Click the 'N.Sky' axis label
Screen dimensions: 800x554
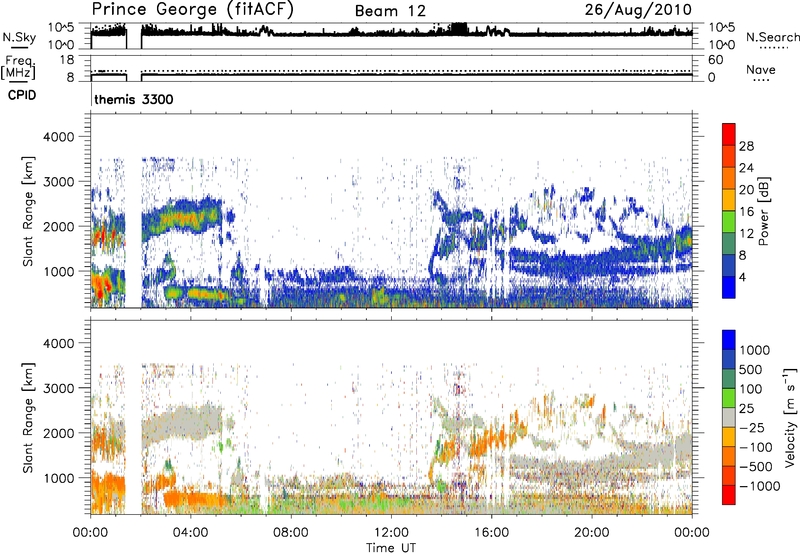19,37
